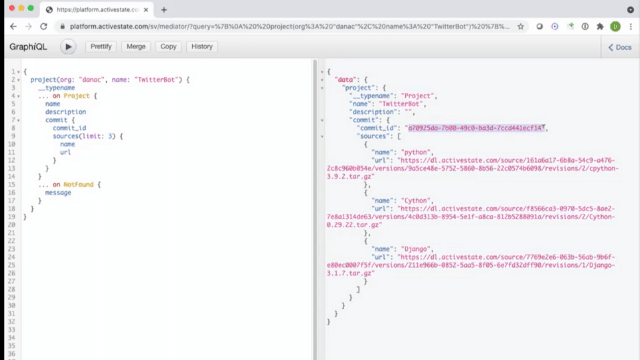Click 'NotFound' type in the query

[x=78, y=184]
